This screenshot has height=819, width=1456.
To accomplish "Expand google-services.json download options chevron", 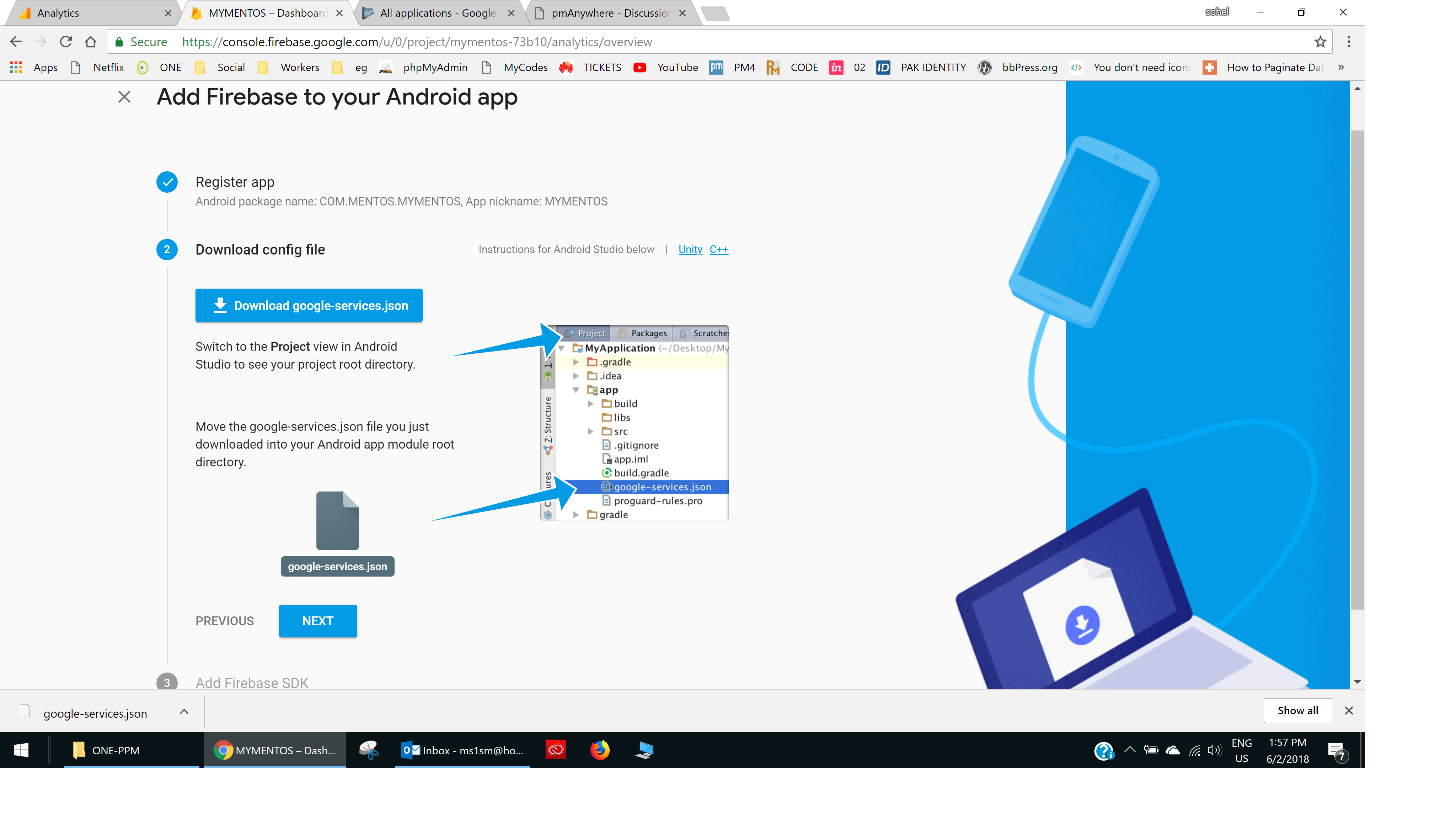I will [x=184, y=712].
